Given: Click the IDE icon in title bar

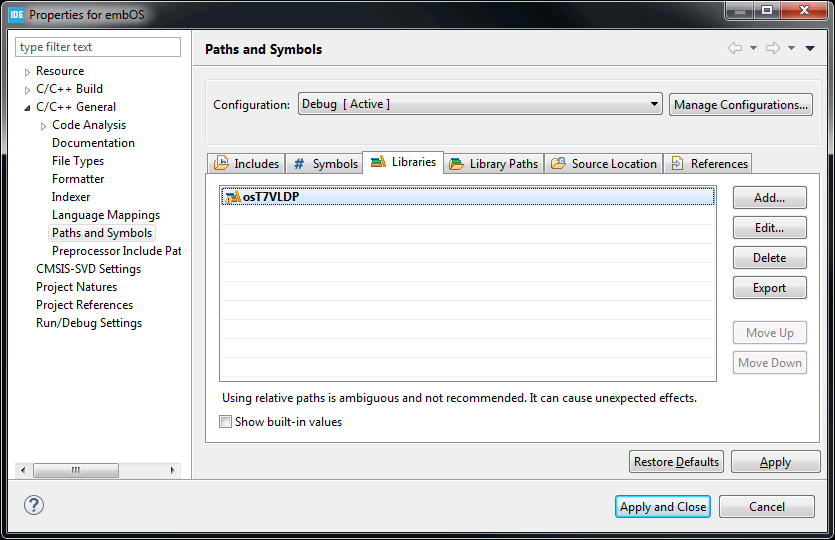Looking at the screenshot, I should click(x=16, y=15).
